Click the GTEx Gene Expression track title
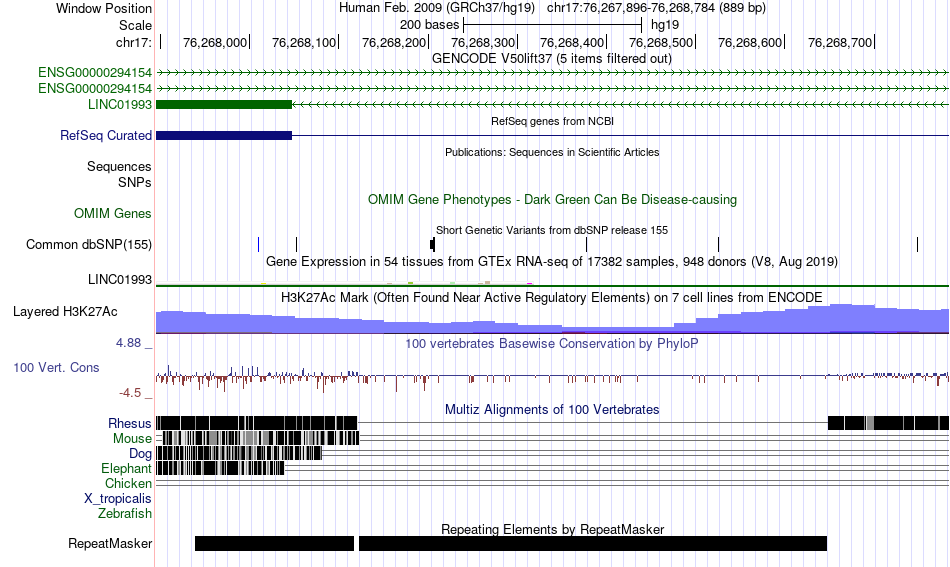The width and height of the screenshot is (950, 567). (552, 262)
